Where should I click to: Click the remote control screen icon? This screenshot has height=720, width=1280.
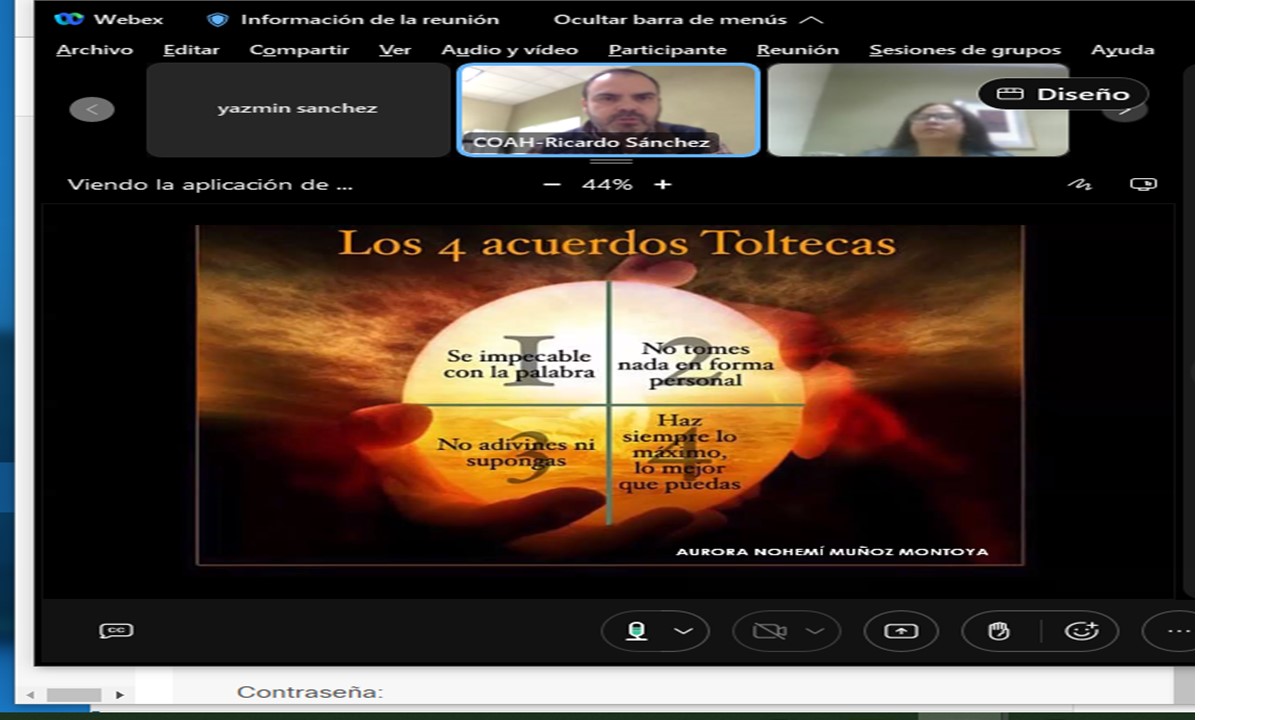point(1143,185)
